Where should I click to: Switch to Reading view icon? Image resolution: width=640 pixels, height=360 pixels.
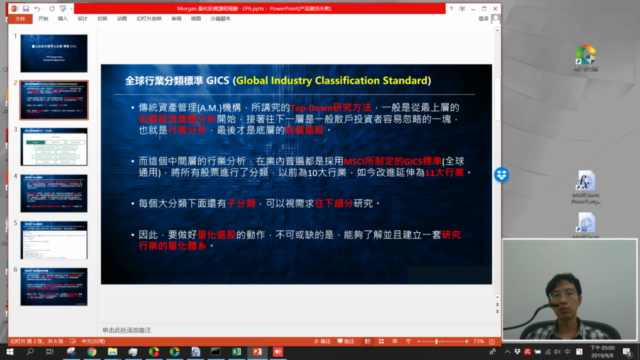click(395, 341)
